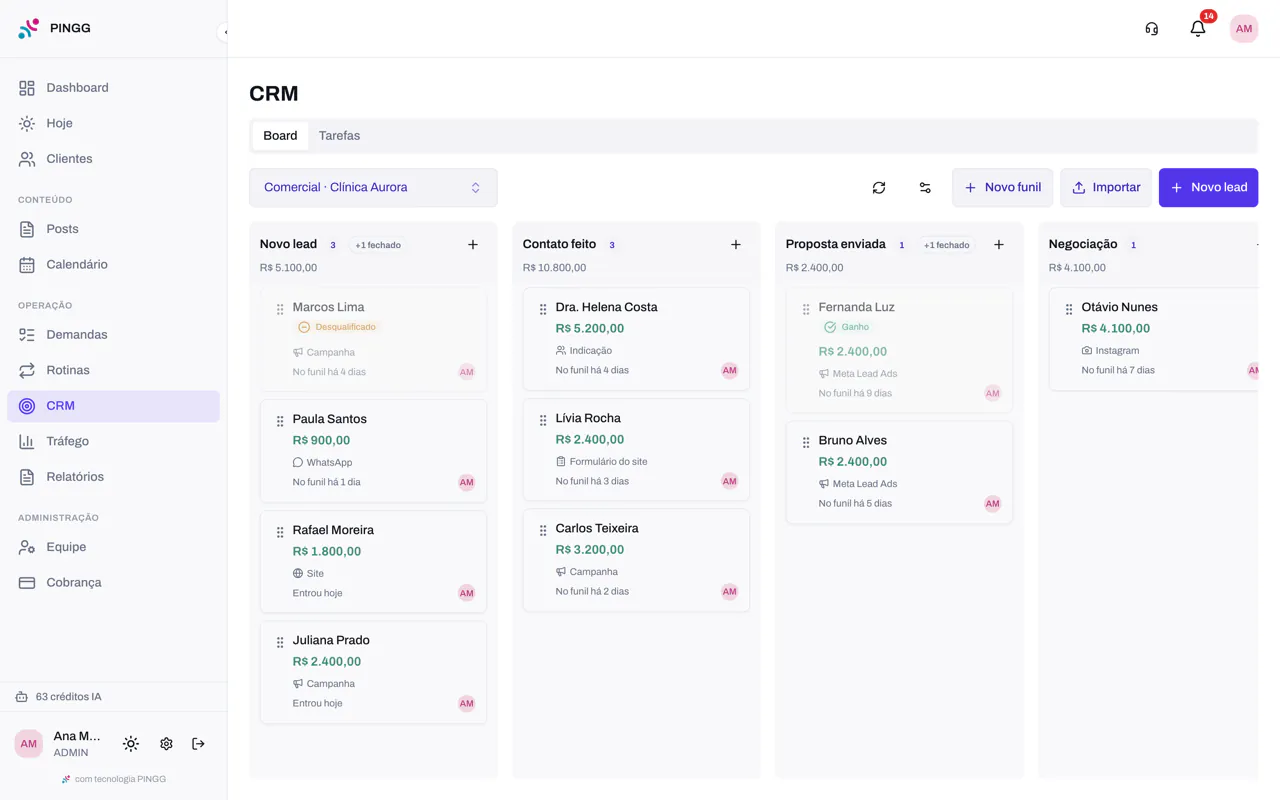Go to Dashboard in the sidebar
Viewport: 1280px width, 800px height.
click(113, 88)
